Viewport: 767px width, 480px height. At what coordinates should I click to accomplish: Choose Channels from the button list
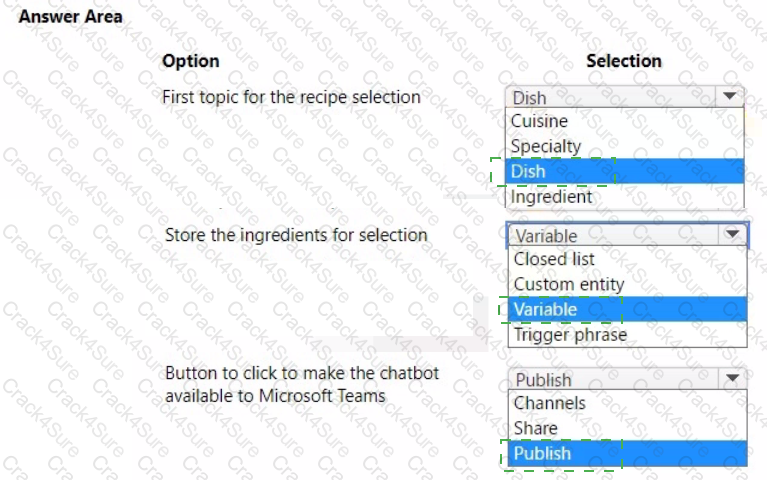coord(549,403)
